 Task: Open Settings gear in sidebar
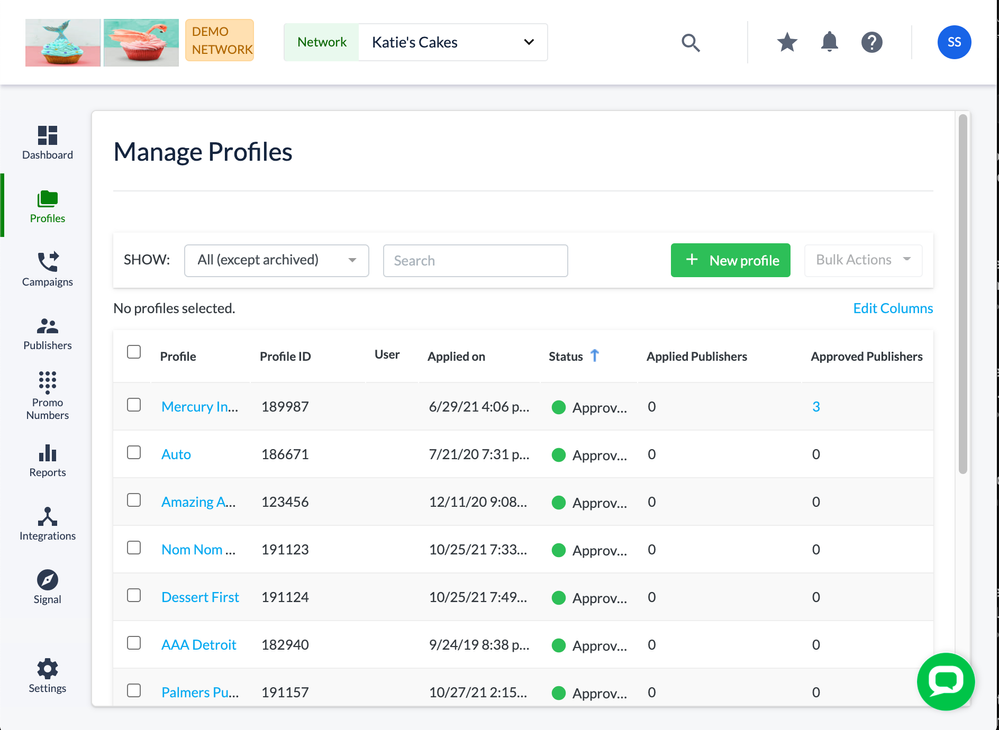(x=47, y=676)
